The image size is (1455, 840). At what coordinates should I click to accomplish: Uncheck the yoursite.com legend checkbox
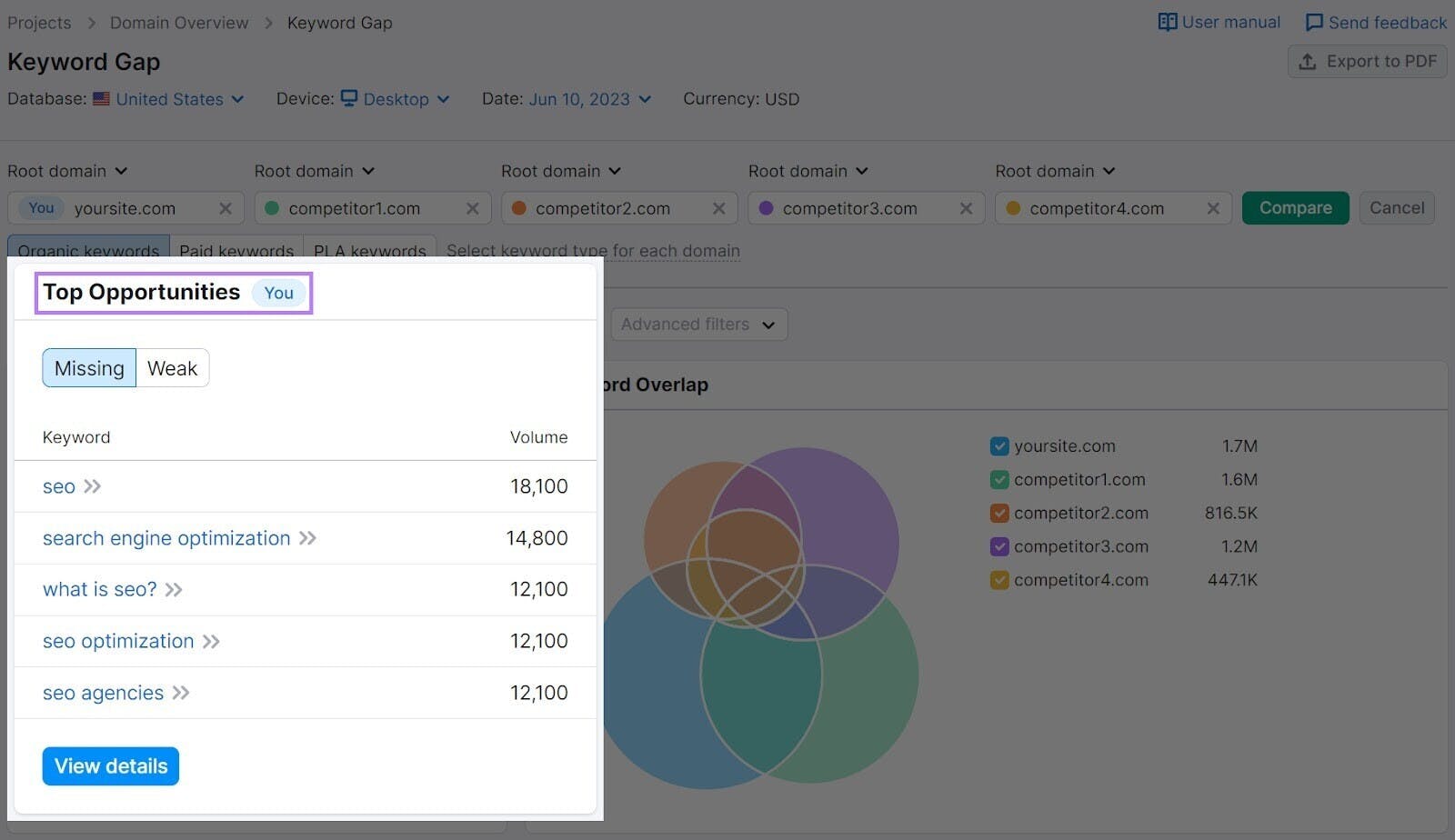coord(999,446)
